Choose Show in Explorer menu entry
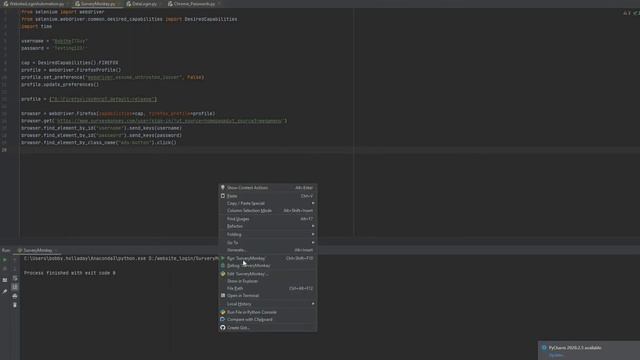 tap(267, 281)
